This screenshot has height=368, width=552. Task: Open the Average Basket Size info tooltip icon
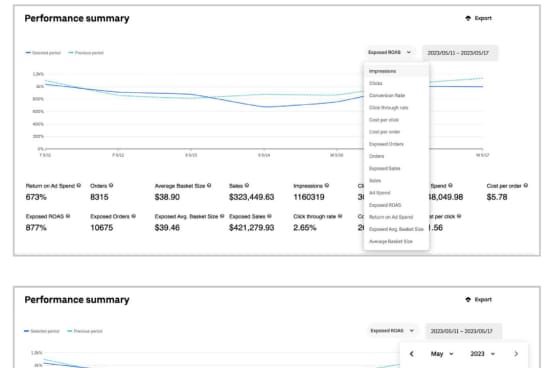click(209, 185)
